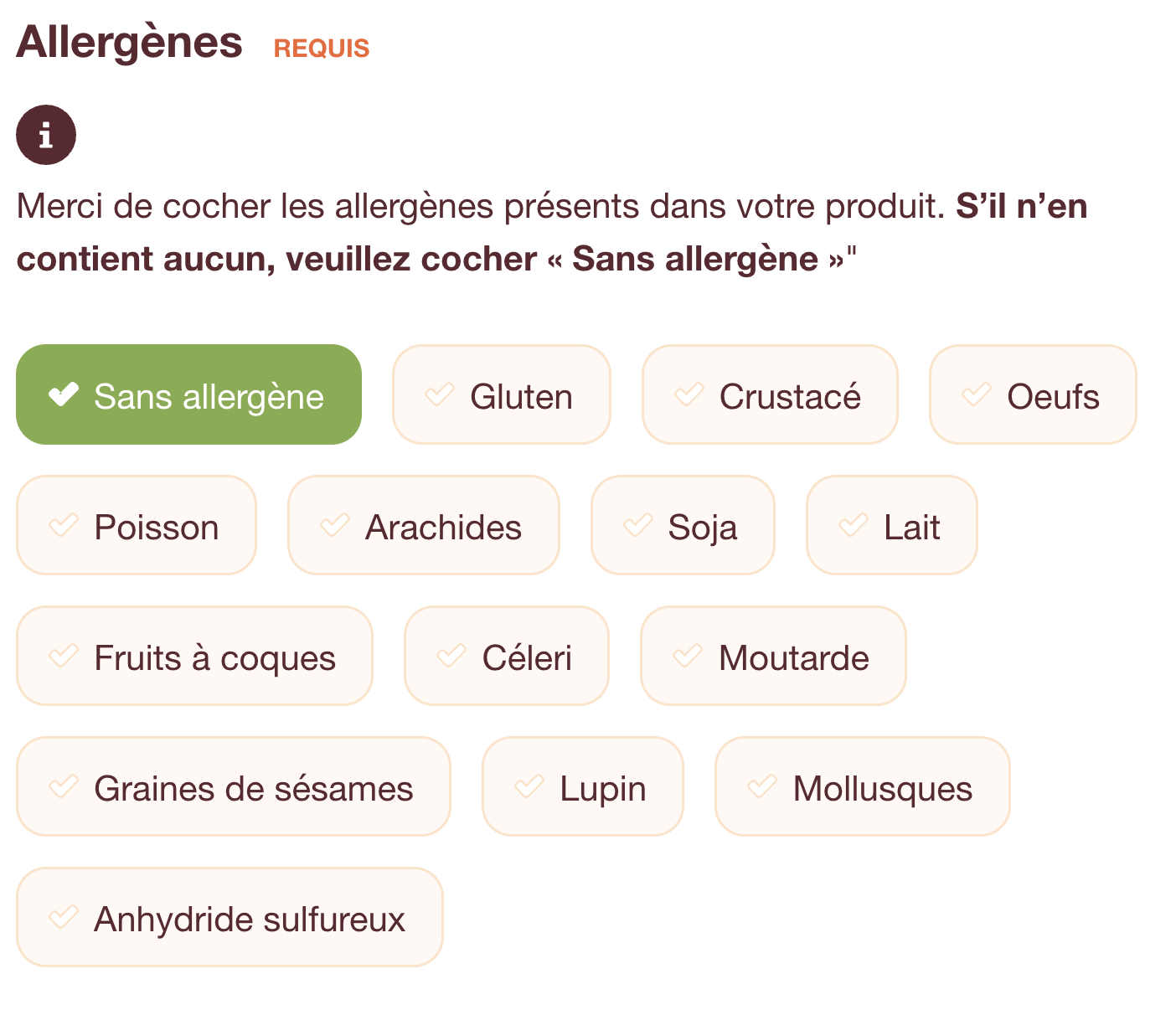Click the REQUIS label next to Allergènes
1176x1015 pixels.
(322, 49)
